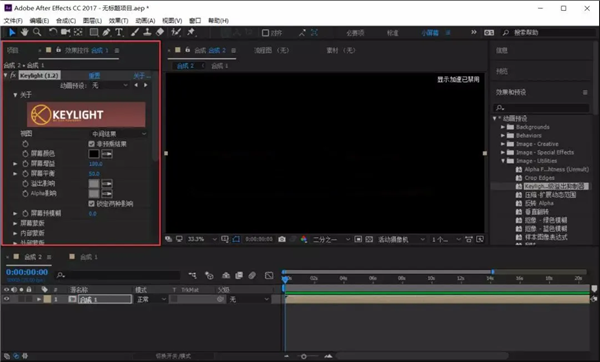The image size is (600, 362).
Task: Toggle visibility eye of timeline layer 1
Action: coord(7,299)
